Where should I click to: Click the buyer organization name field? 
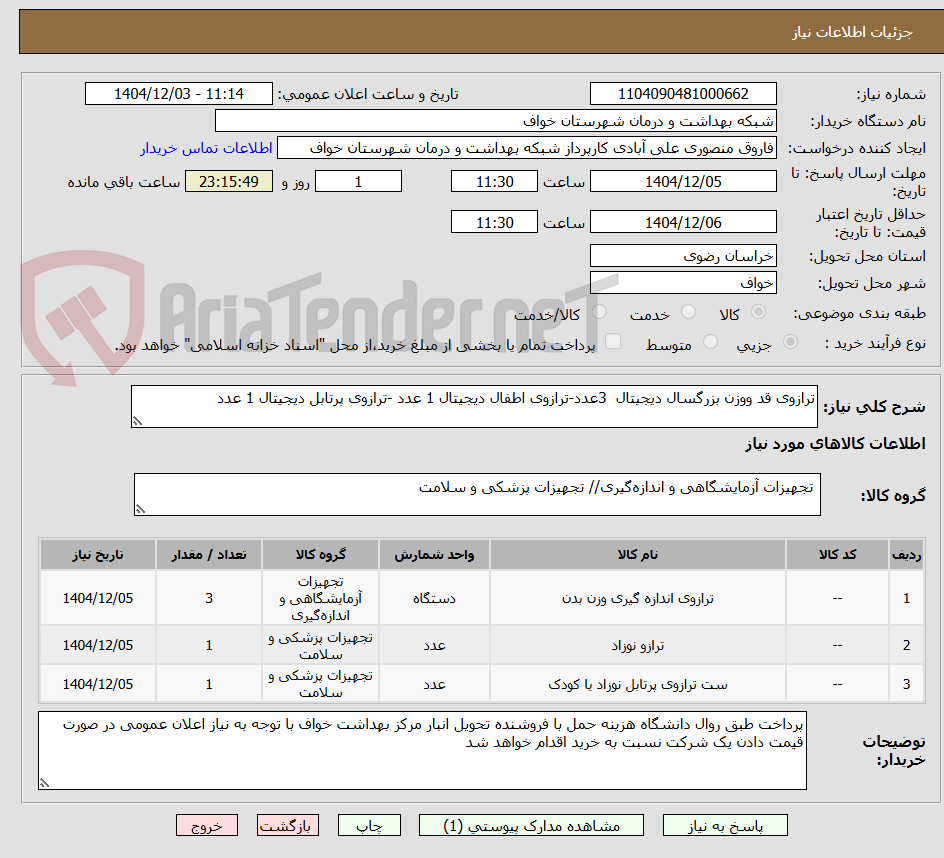(x=495, y=121)
